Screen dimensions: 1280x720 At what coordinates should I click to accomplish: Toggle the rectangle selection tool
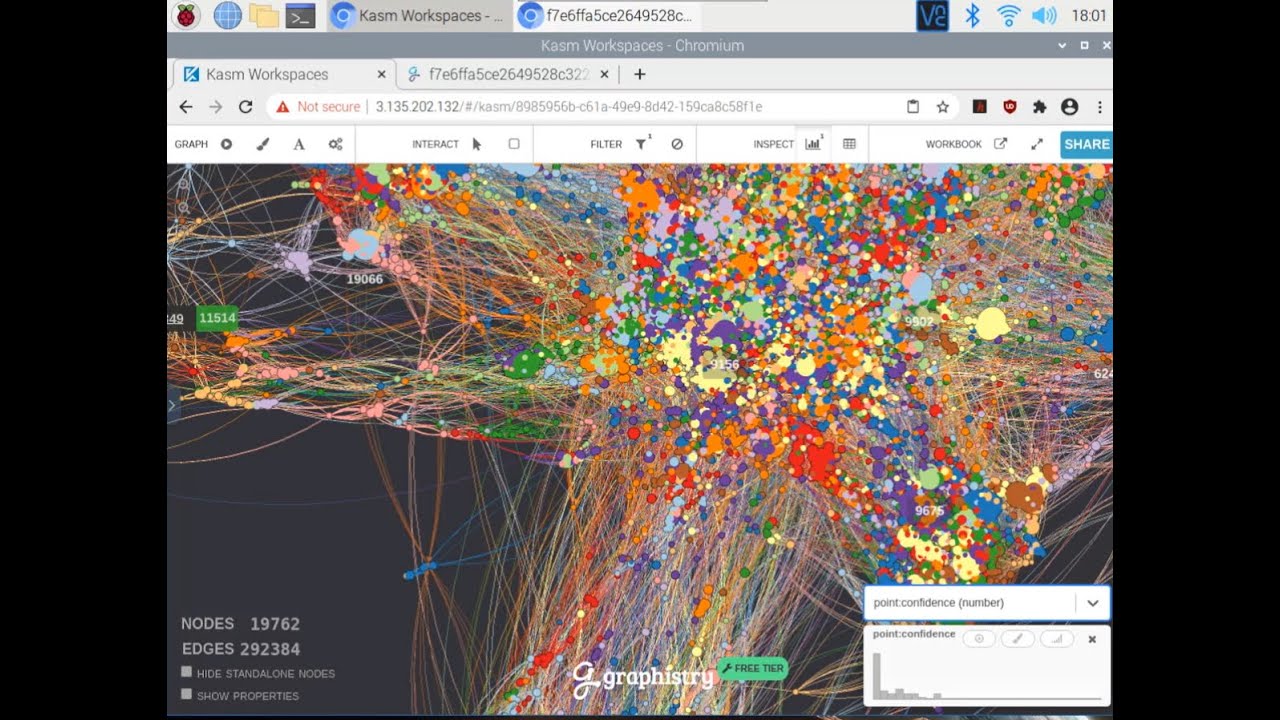click(x=514, y=144)
